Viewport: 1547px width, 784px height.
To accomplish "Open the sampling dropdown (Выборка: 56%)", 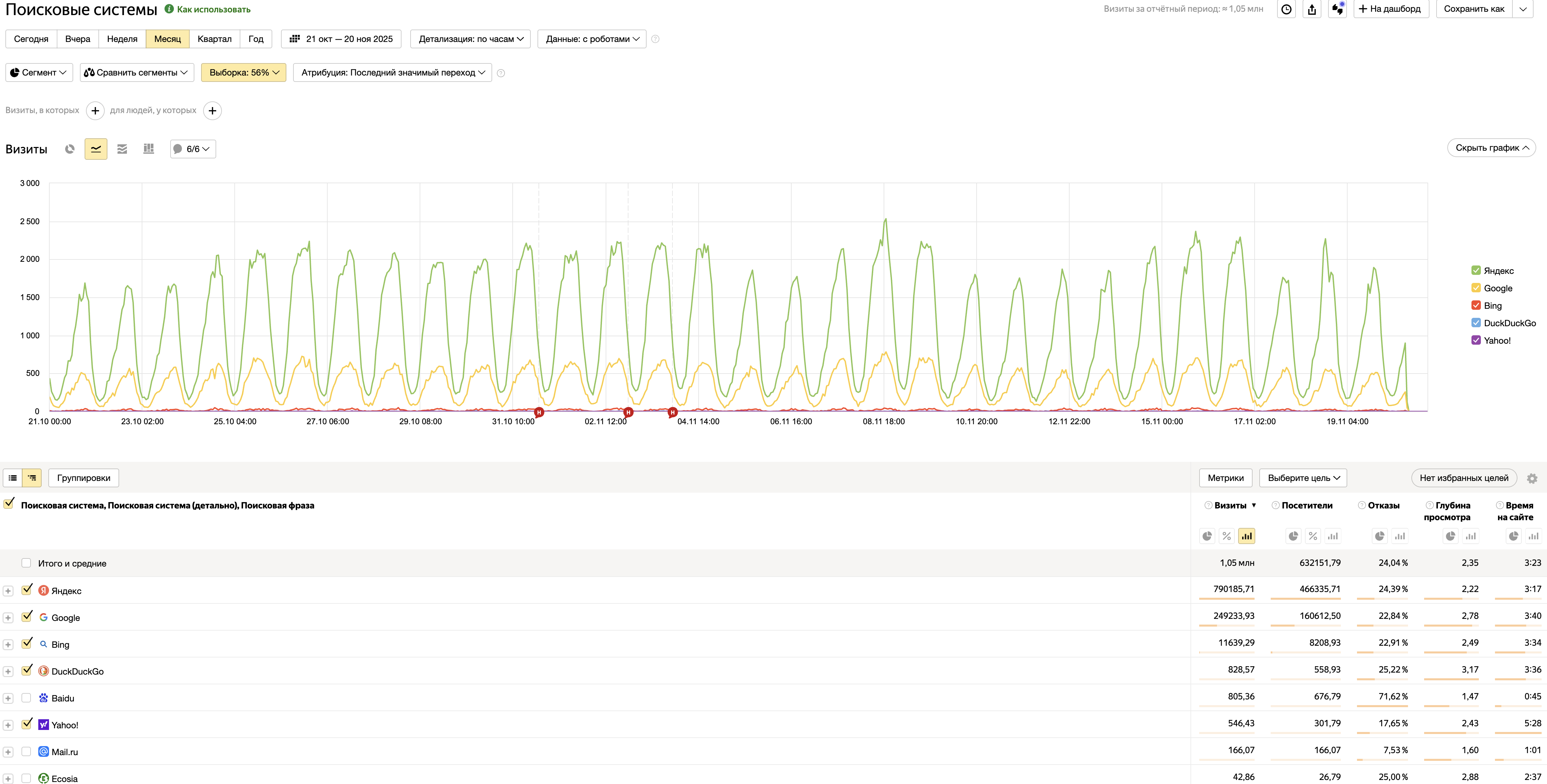I will 243,72.
